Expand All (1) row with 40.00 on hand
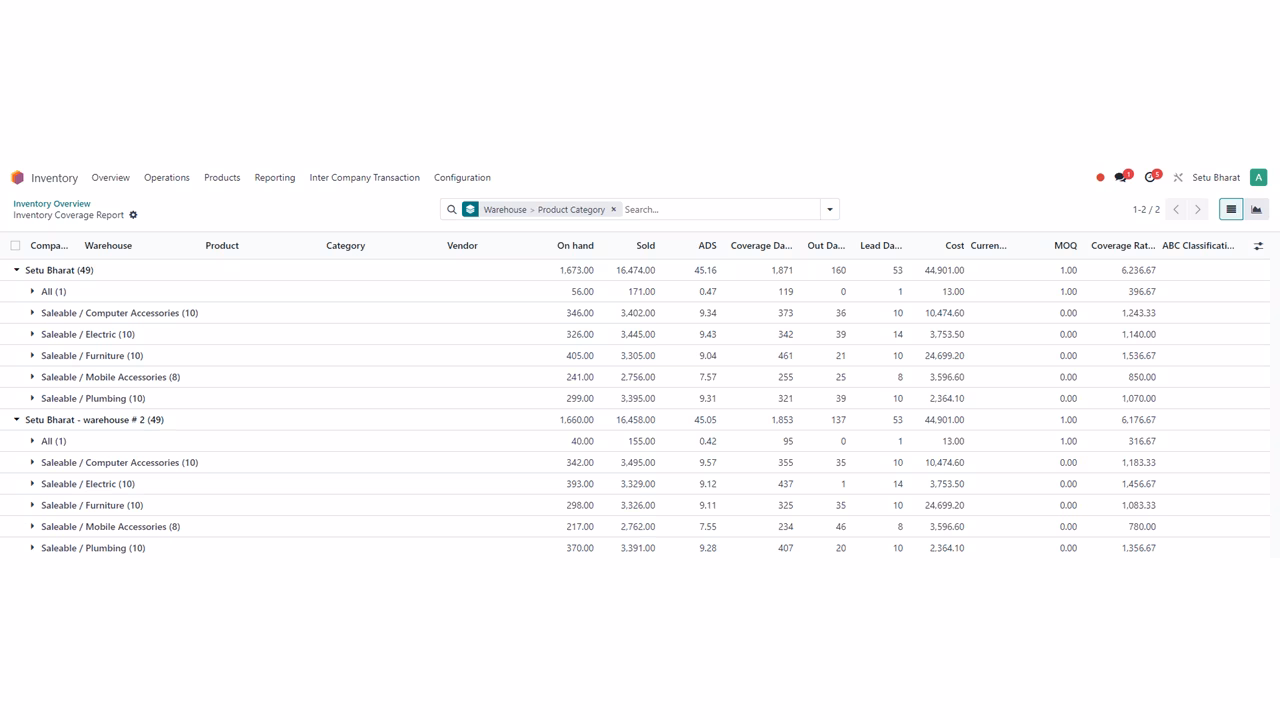Image resolution: width=1280 pixels, height=720 pixels. 32,441
